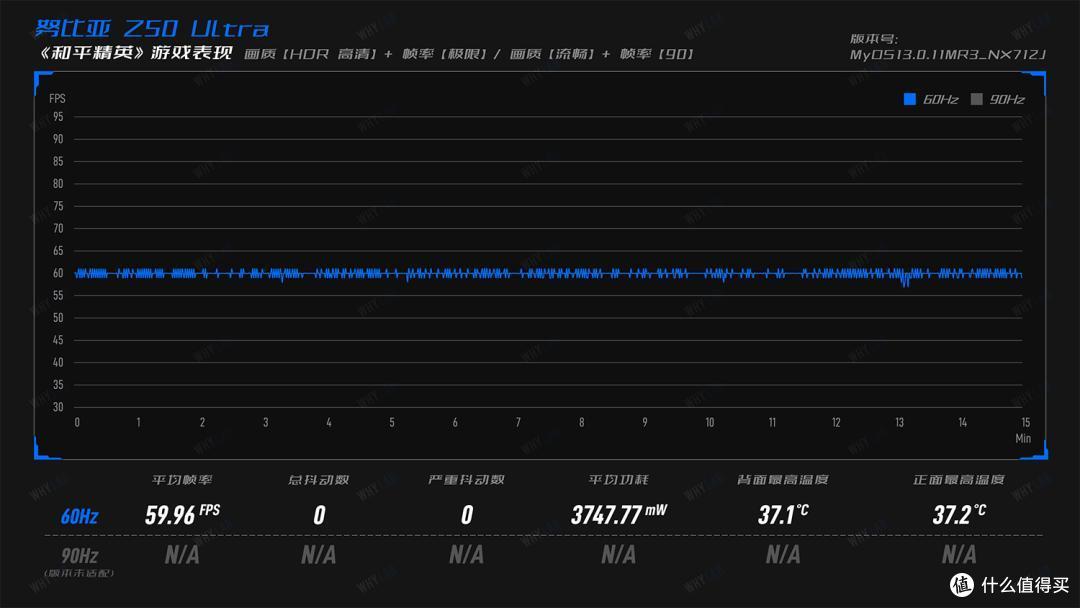Click the 总抖动数 column header
This screenshot has height=608, width=1080.
click(x=318, y=480)
